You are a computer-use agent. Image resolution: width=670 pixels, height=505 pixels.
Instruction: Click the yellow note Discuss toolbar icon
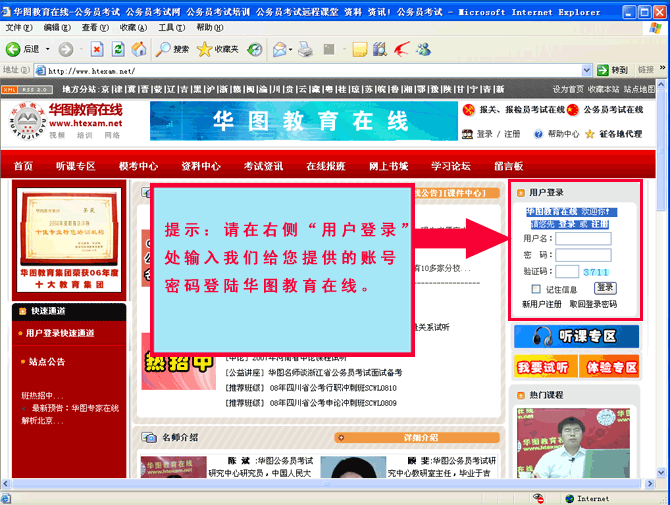(x=360, y=50)
